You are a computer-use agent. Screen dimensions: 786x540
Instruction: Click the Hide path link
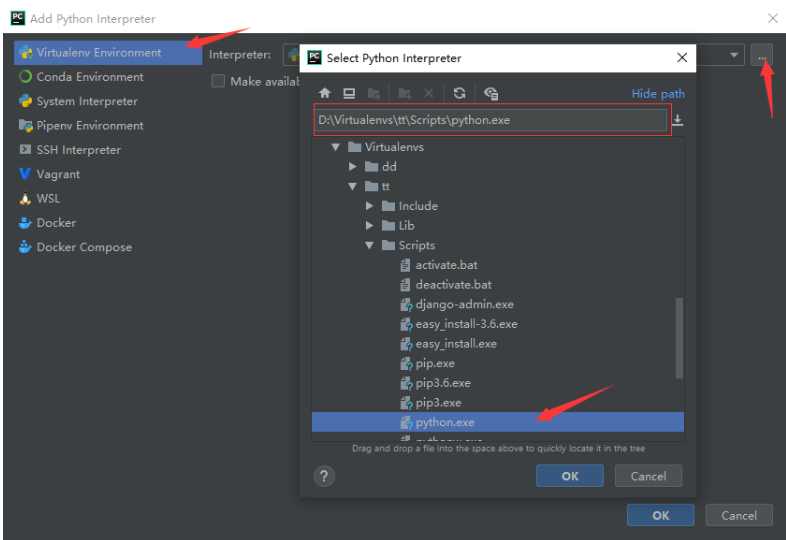pyautogui.click(x=658, y=94)
